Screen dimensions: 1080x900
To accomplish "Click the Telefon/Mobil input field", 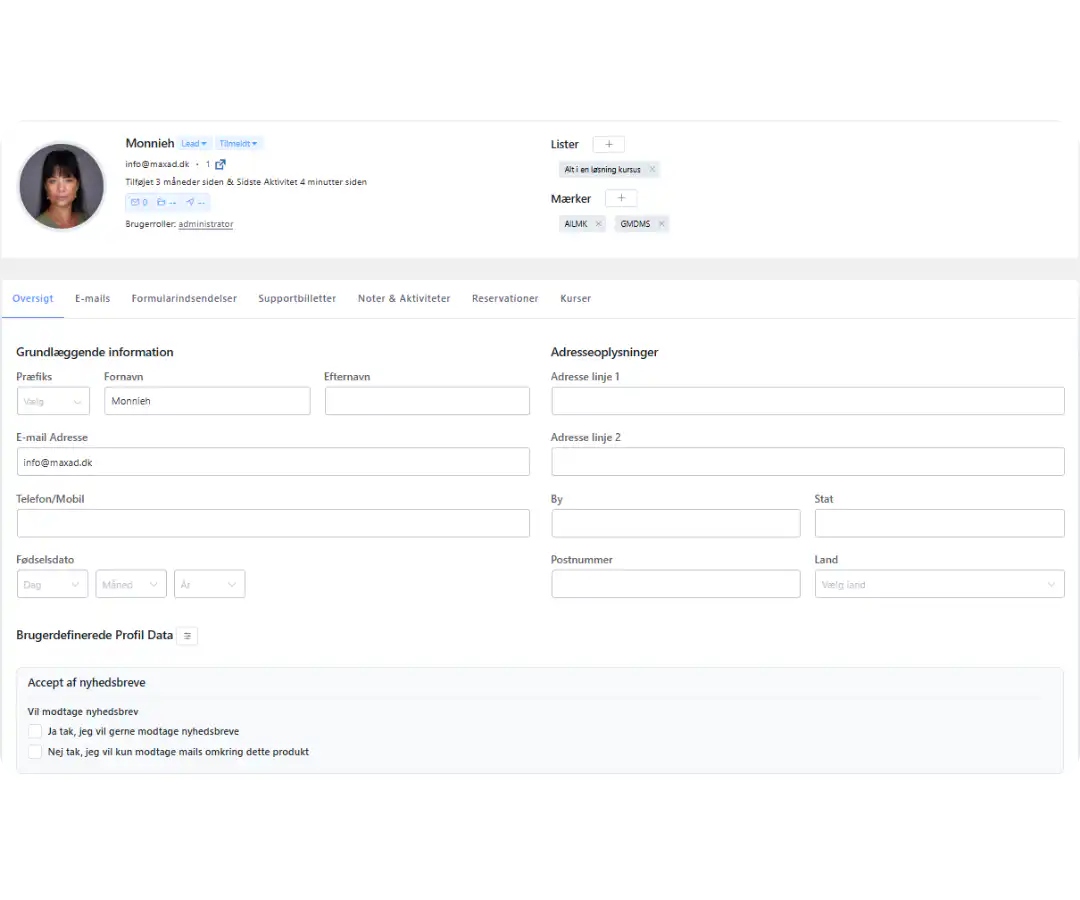I will (x=273, y=523).
